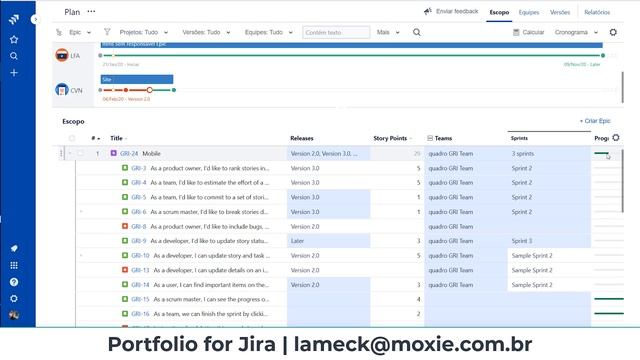Collapse the Teams column toggle icon
This screenshot has width=640, height=360.
coord(430,138)
